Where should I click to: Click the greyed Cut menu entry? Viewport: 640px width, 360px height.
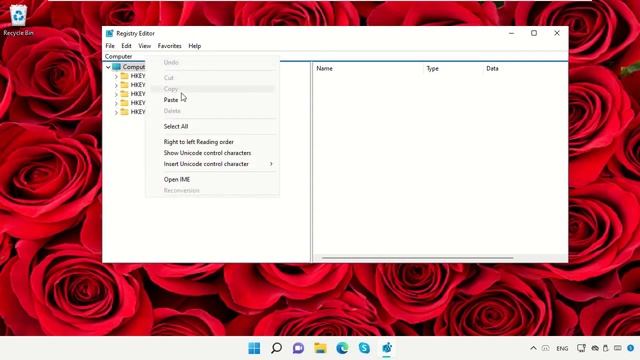[212, 78]
